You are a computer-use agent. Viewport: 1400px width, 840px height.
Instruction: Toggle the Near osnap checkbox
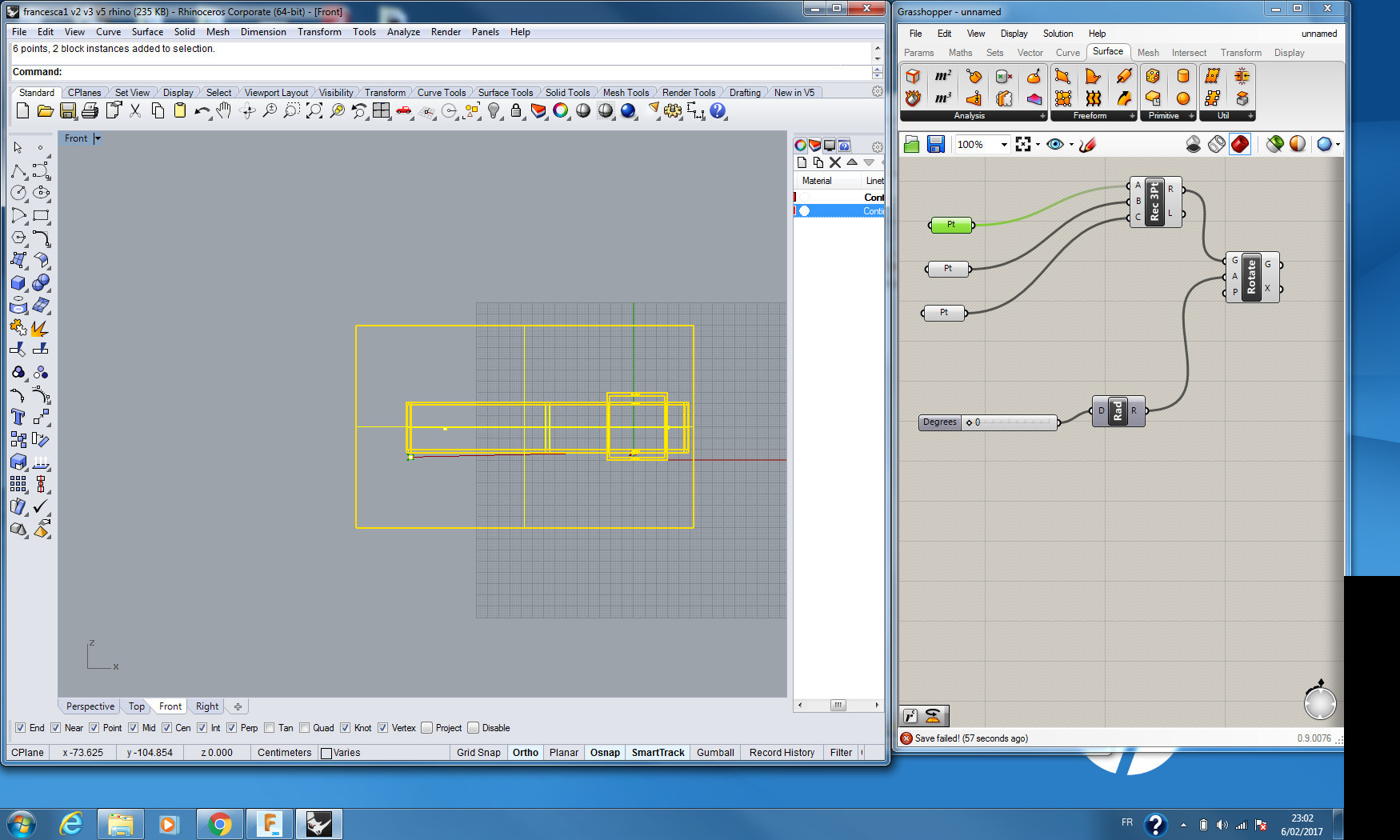(56, 728)
